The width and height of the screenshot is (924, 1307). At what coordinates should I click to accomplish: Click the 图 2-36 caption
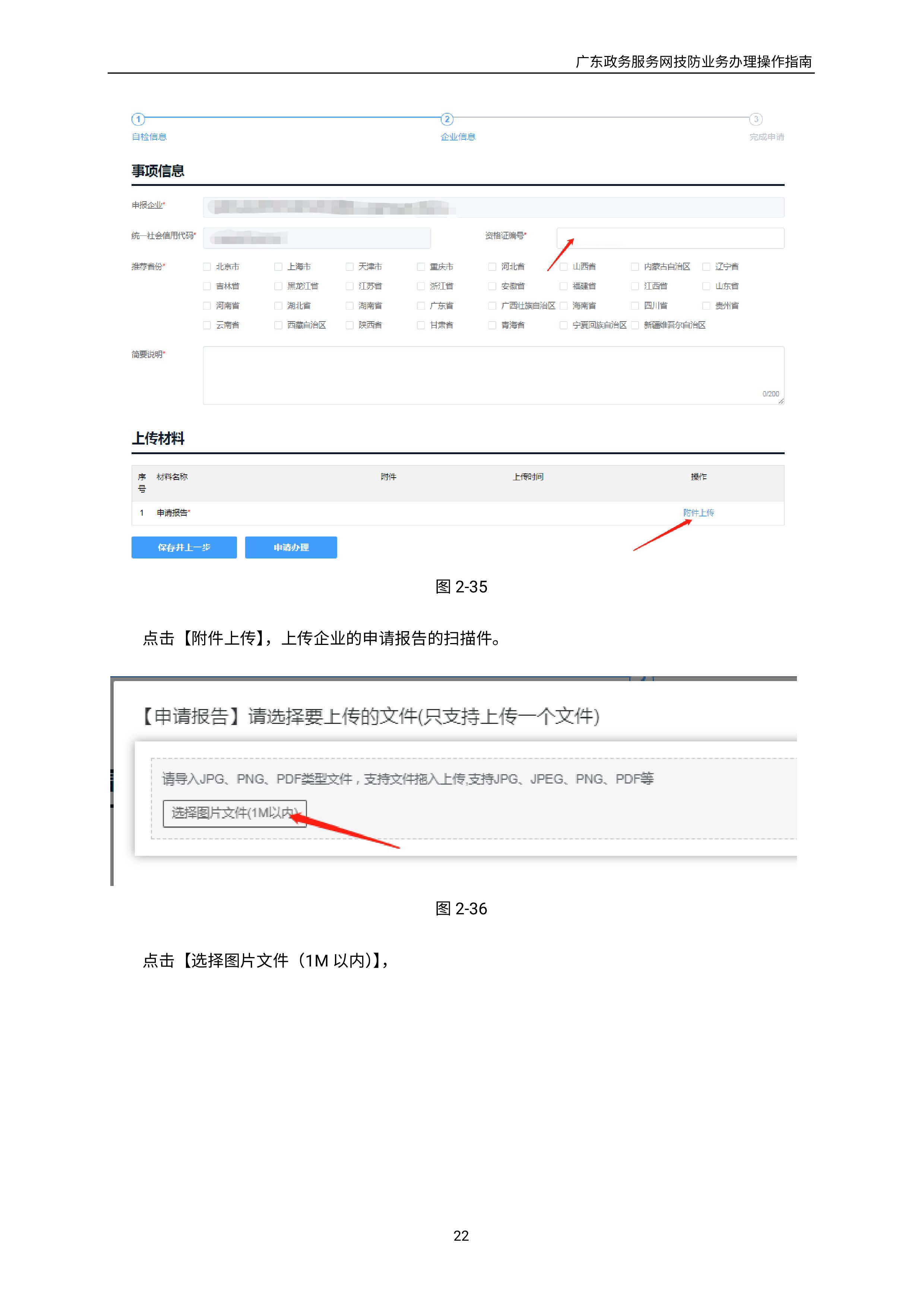[462, 908]
